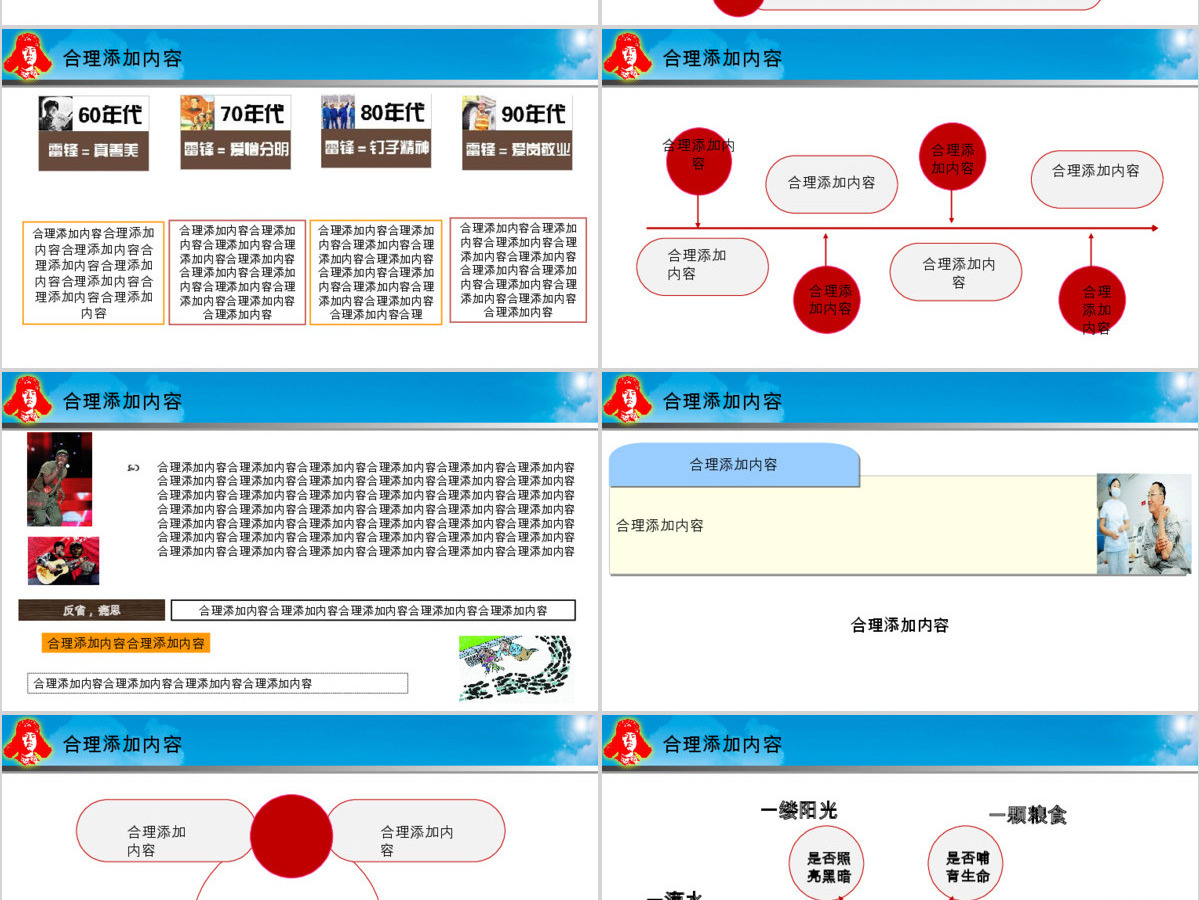Select the Lei Feng icon on the concert photos slide
Image resolution: width=1200 pixels, height=900 pixels.
tap(27, 399)
